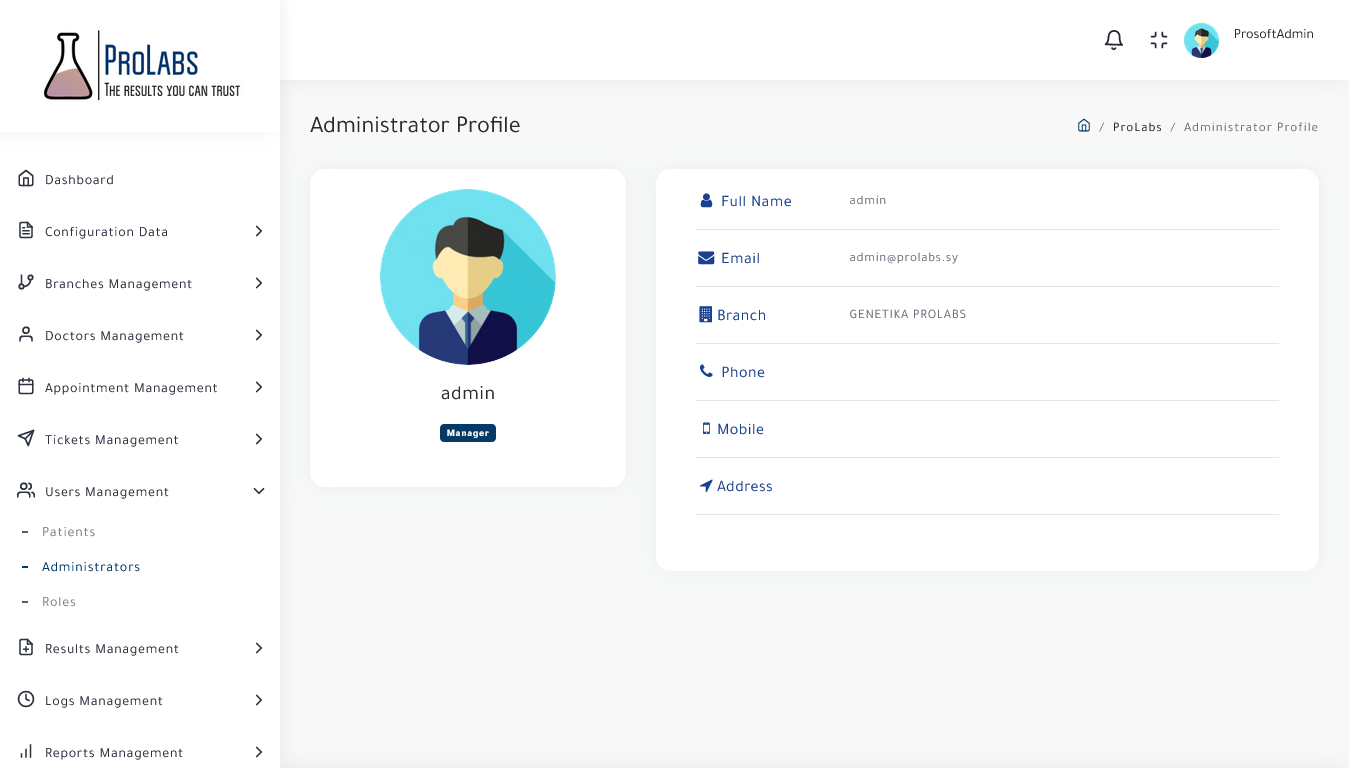Click the home icon in breadcrumb

click(x=1083, y=126)
